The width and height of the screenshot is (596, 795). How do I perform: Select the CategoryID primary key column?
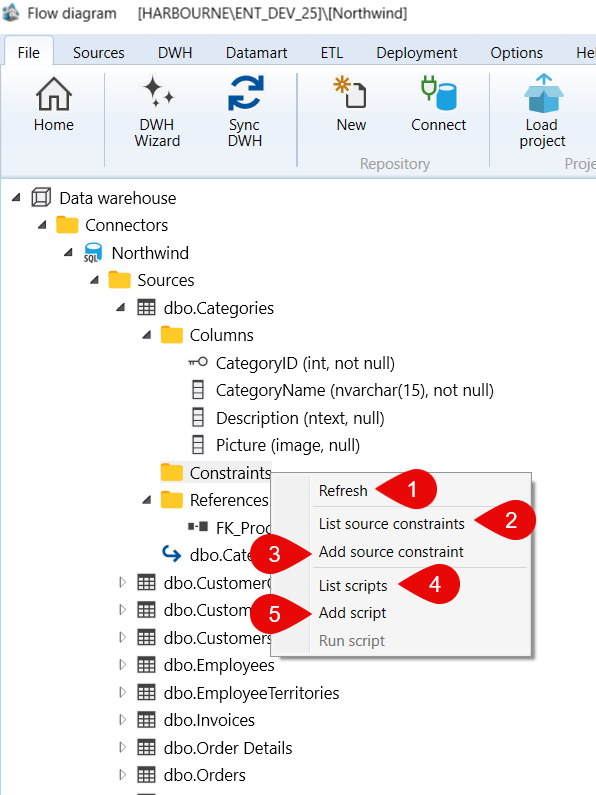click(x=305, y=363)
